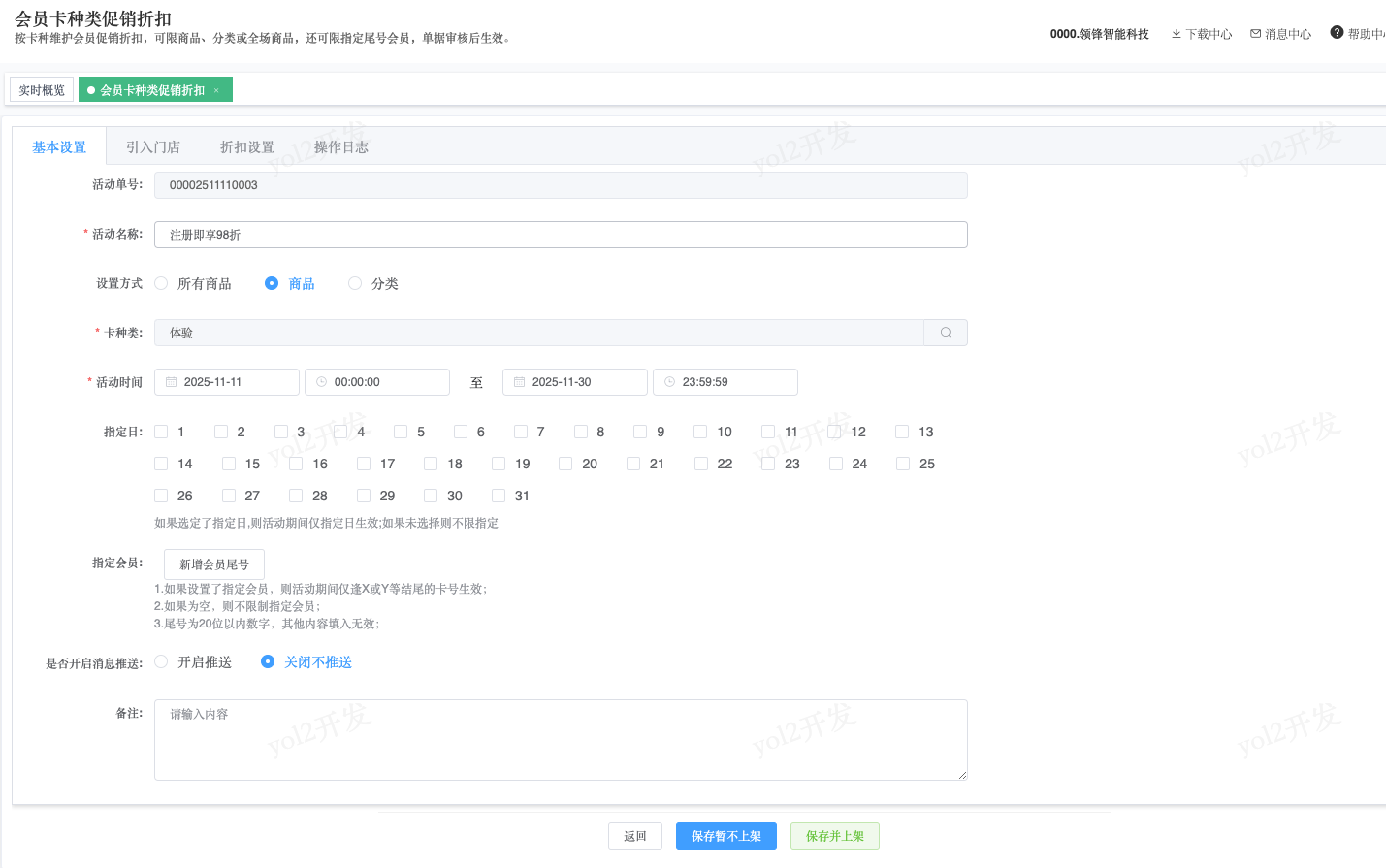Click the 保存暂不上架 button
The height and width of the screenshot is (868, 1386).
point(726,836)
